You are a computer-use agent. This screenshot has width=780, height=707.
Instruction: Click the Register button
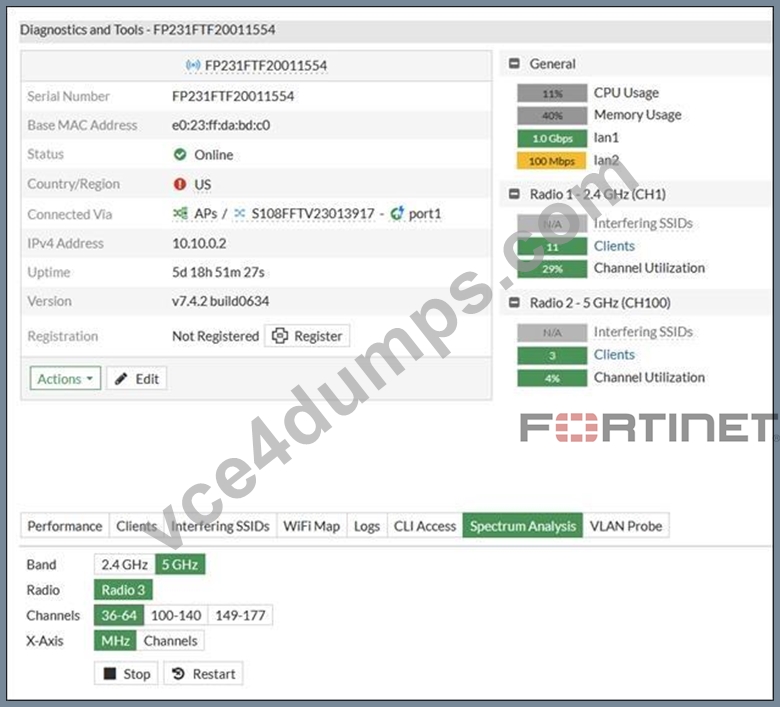tap(307, 336)
